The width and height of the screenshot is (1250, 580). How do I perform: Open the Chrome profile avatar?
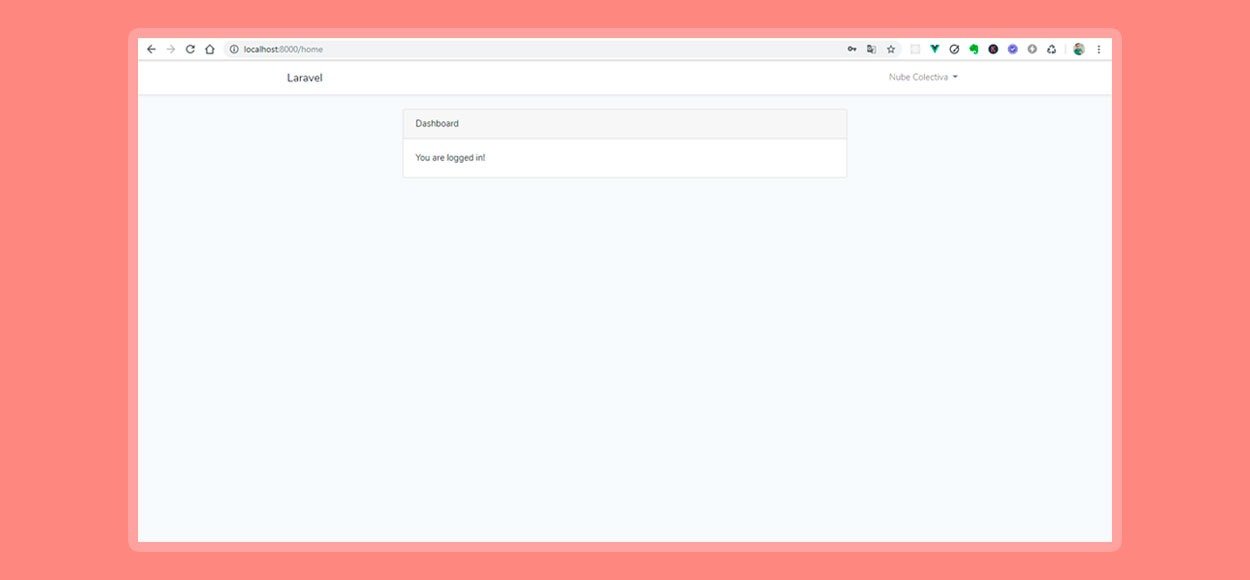[x=1079, y=49]
